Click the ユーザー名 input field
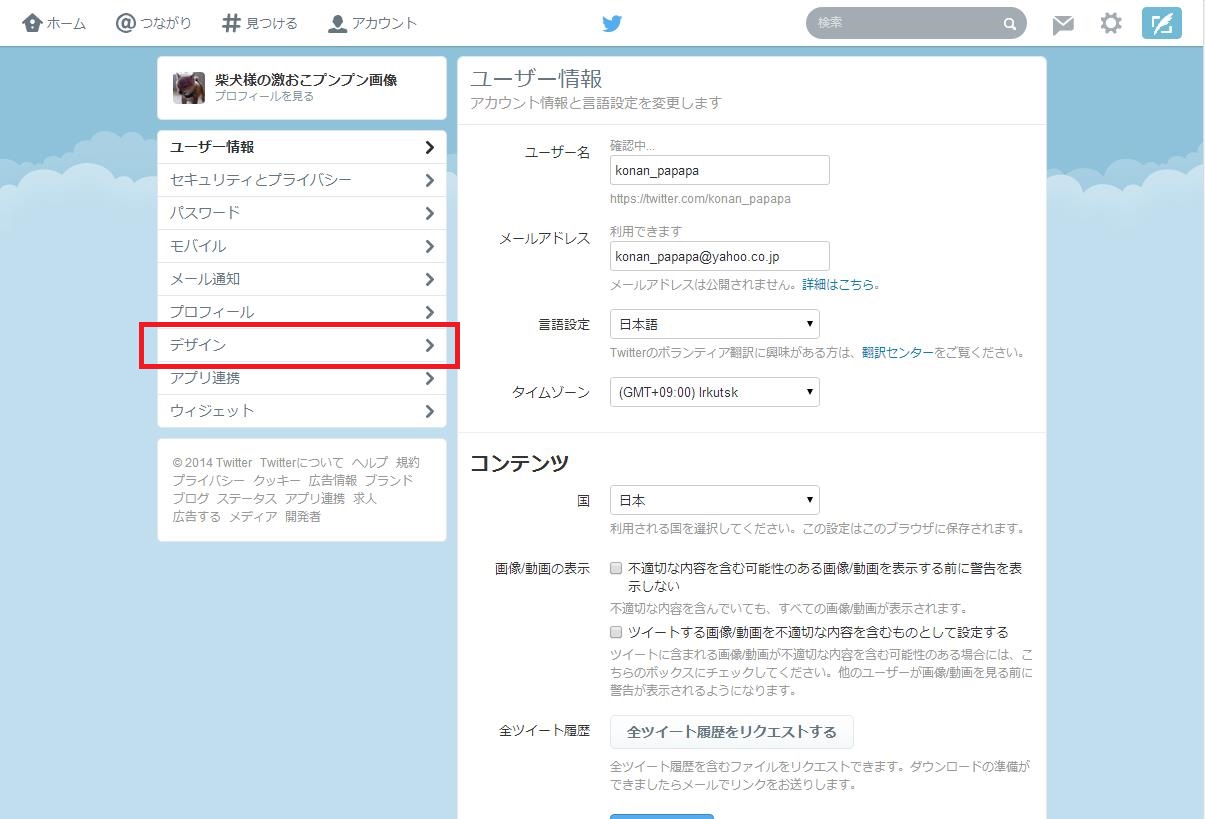Image resolution: width=1205 pixels, height=819 pixels. click(x=720, y=170)
